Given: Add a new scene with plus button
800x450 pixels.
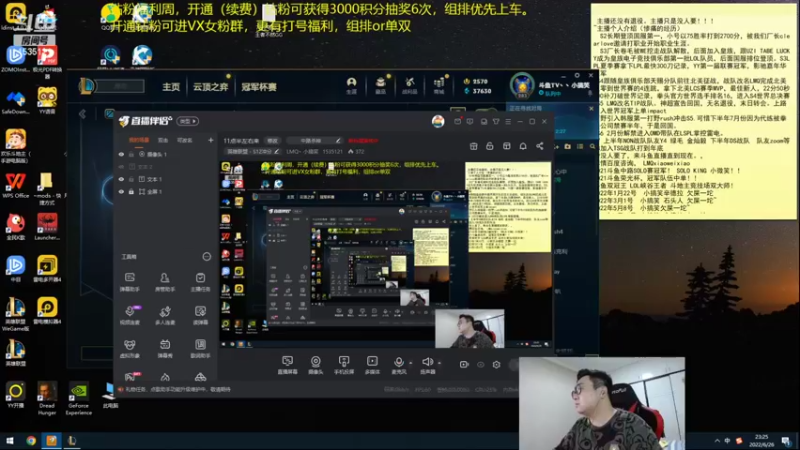Looking at the screenshot, I should (x=211, y=140).
